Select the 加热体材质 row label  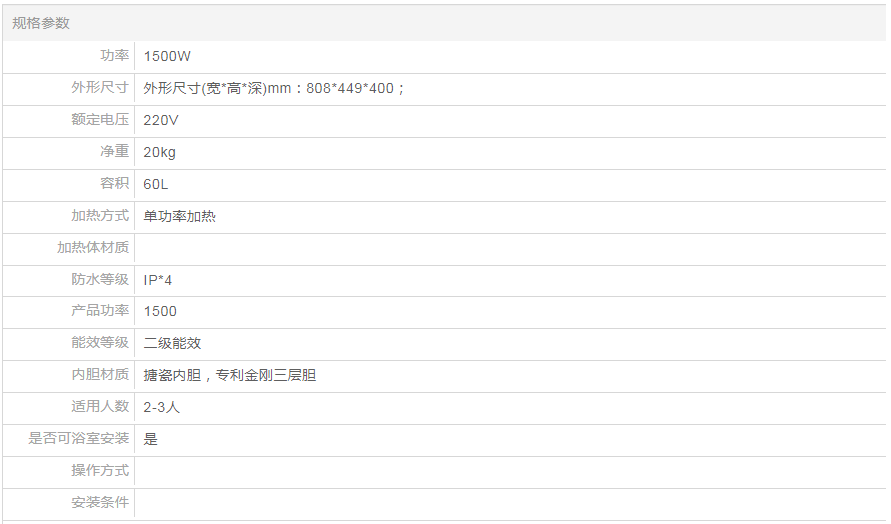point(93,248)
